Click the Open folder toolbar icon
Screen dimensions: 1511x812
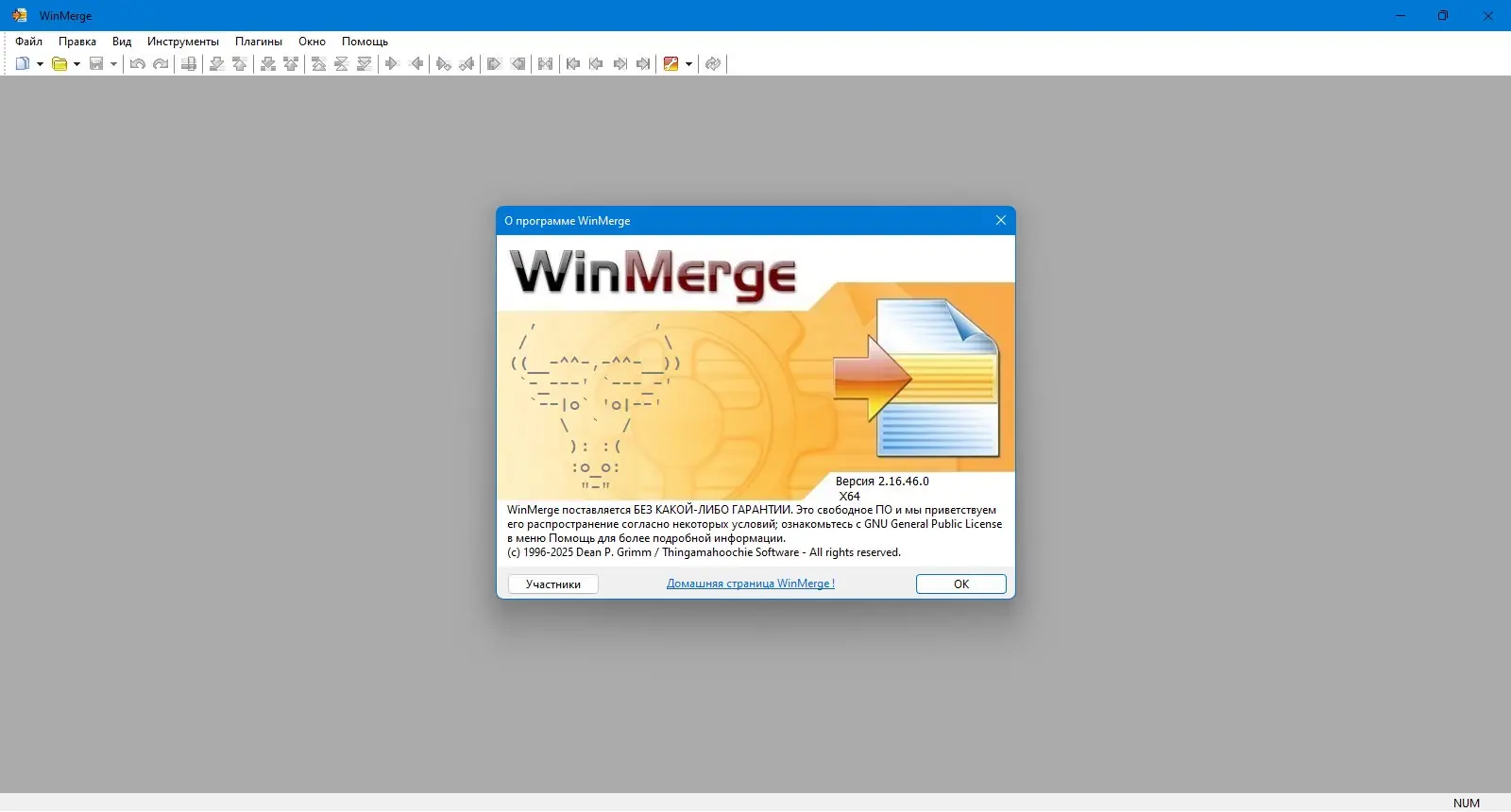(59, 64)
